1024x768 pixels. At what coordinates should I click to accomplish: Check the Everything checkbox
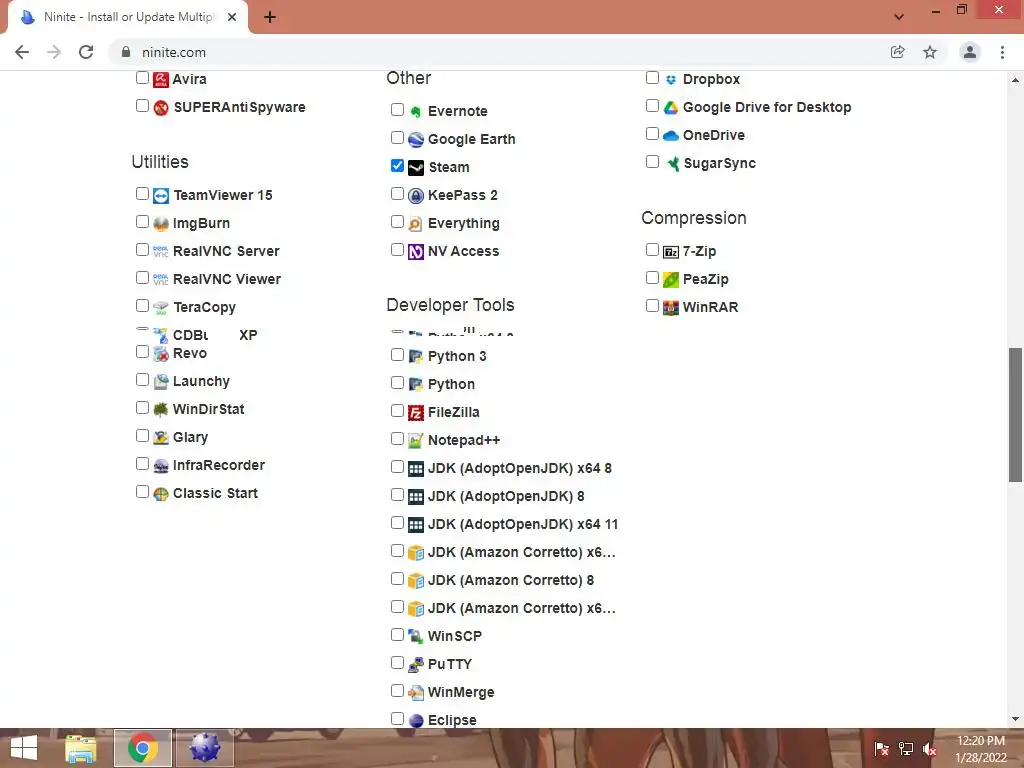397,221
